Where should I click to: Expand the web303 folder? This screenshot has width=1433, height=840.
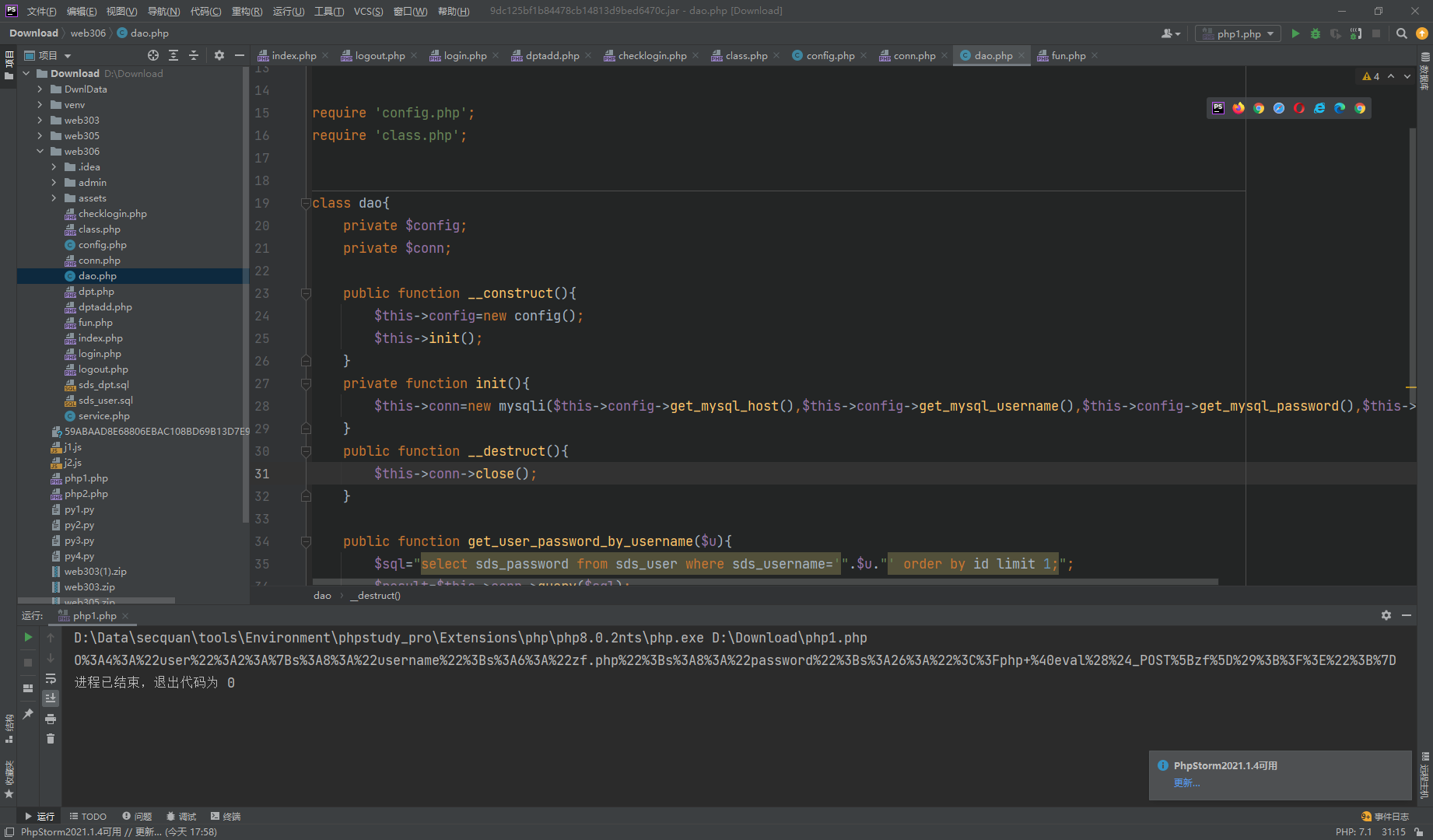40,121
